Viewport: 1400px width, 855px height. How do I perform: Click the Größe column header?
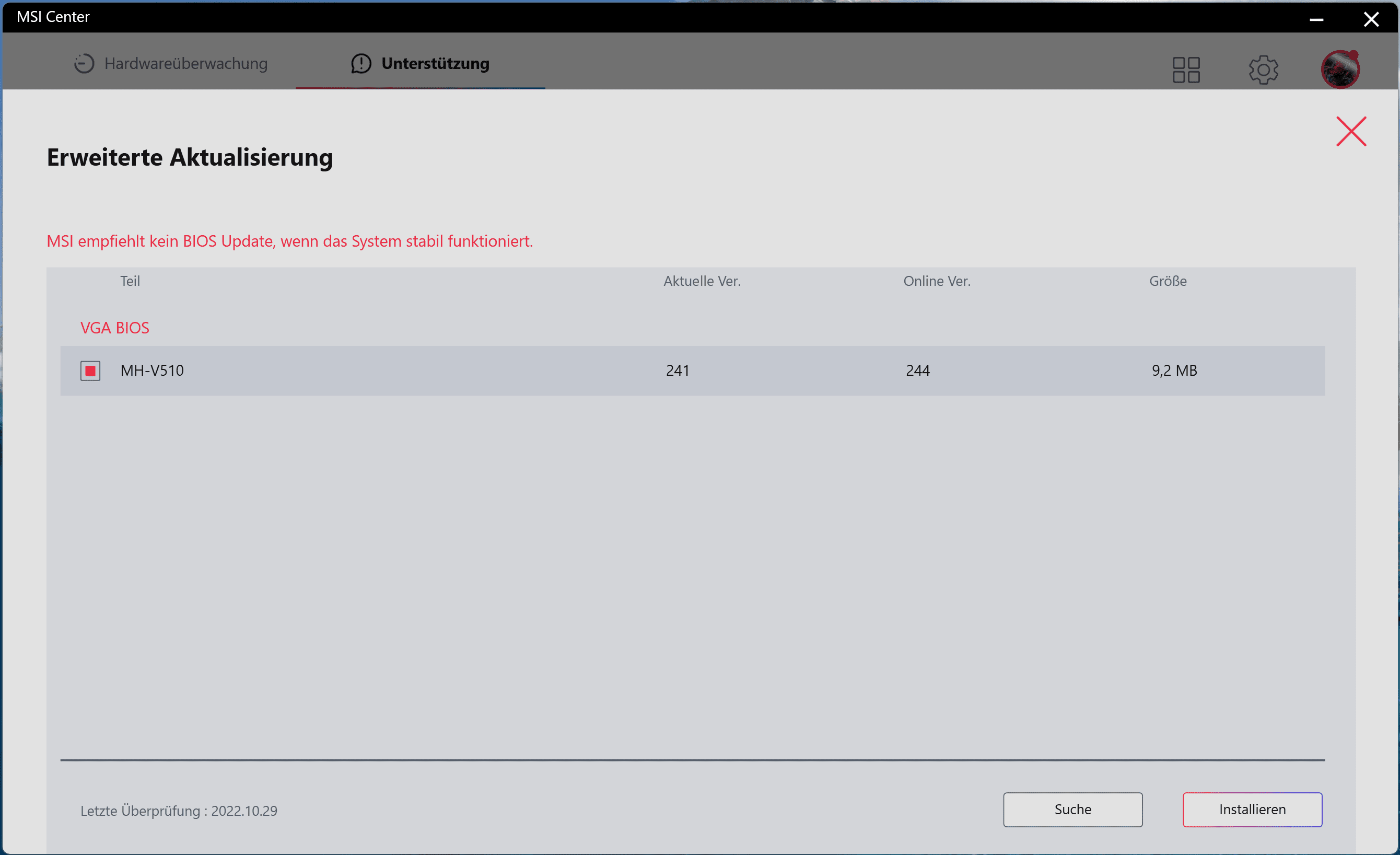click(x=1168, y=281)
